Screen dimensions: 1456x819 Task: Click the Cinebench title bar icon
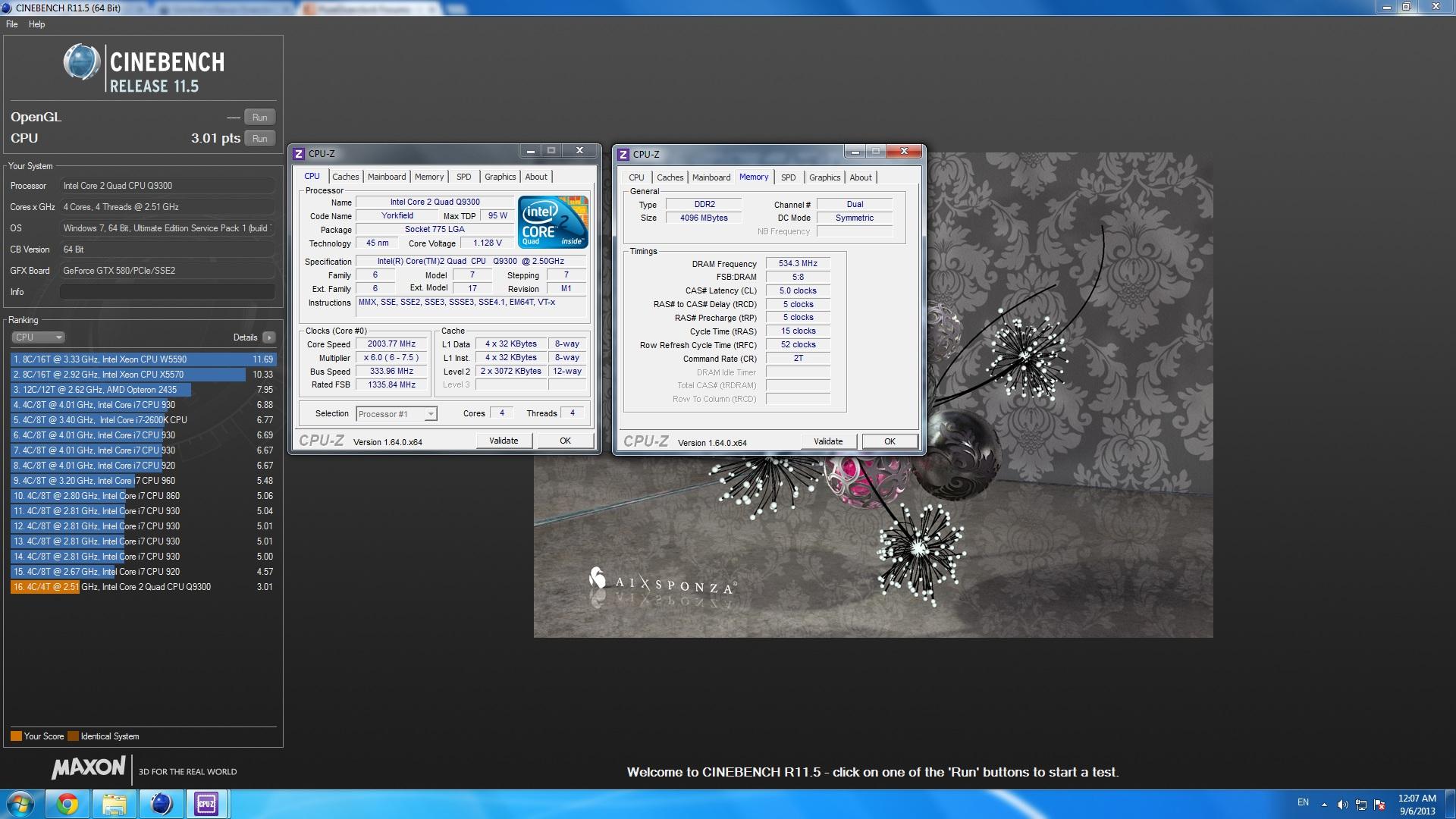tap(8, 8)
